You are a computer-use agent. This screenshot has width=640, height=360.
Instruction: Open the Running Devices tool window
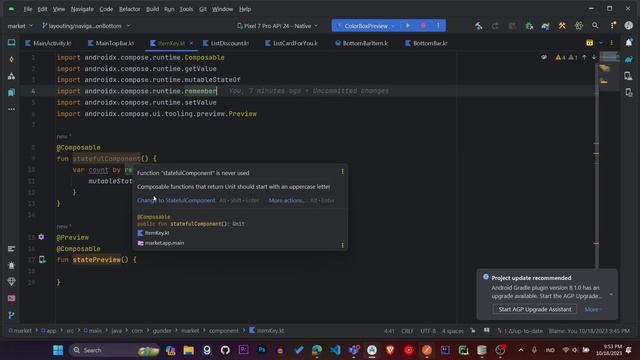[x=629, y=93]
